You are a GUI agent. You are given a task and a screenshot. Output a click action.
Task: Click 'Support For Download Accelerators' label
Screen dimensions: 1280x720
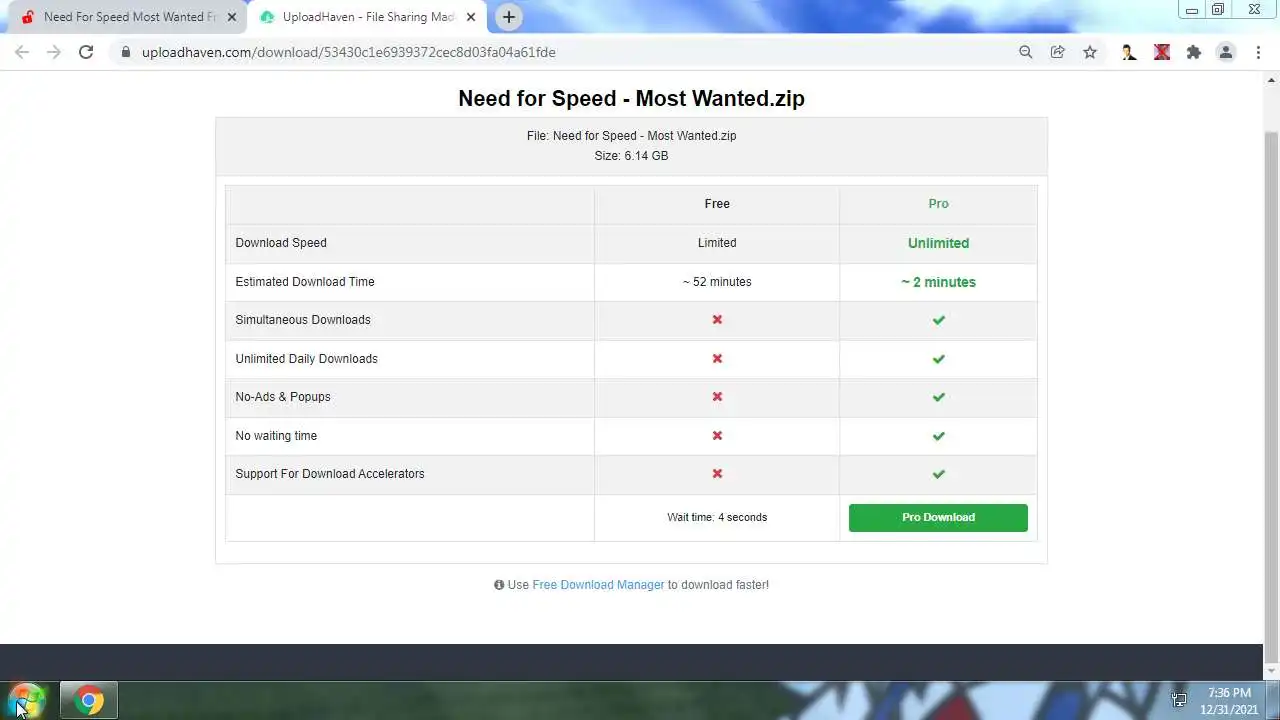(330, 474)
